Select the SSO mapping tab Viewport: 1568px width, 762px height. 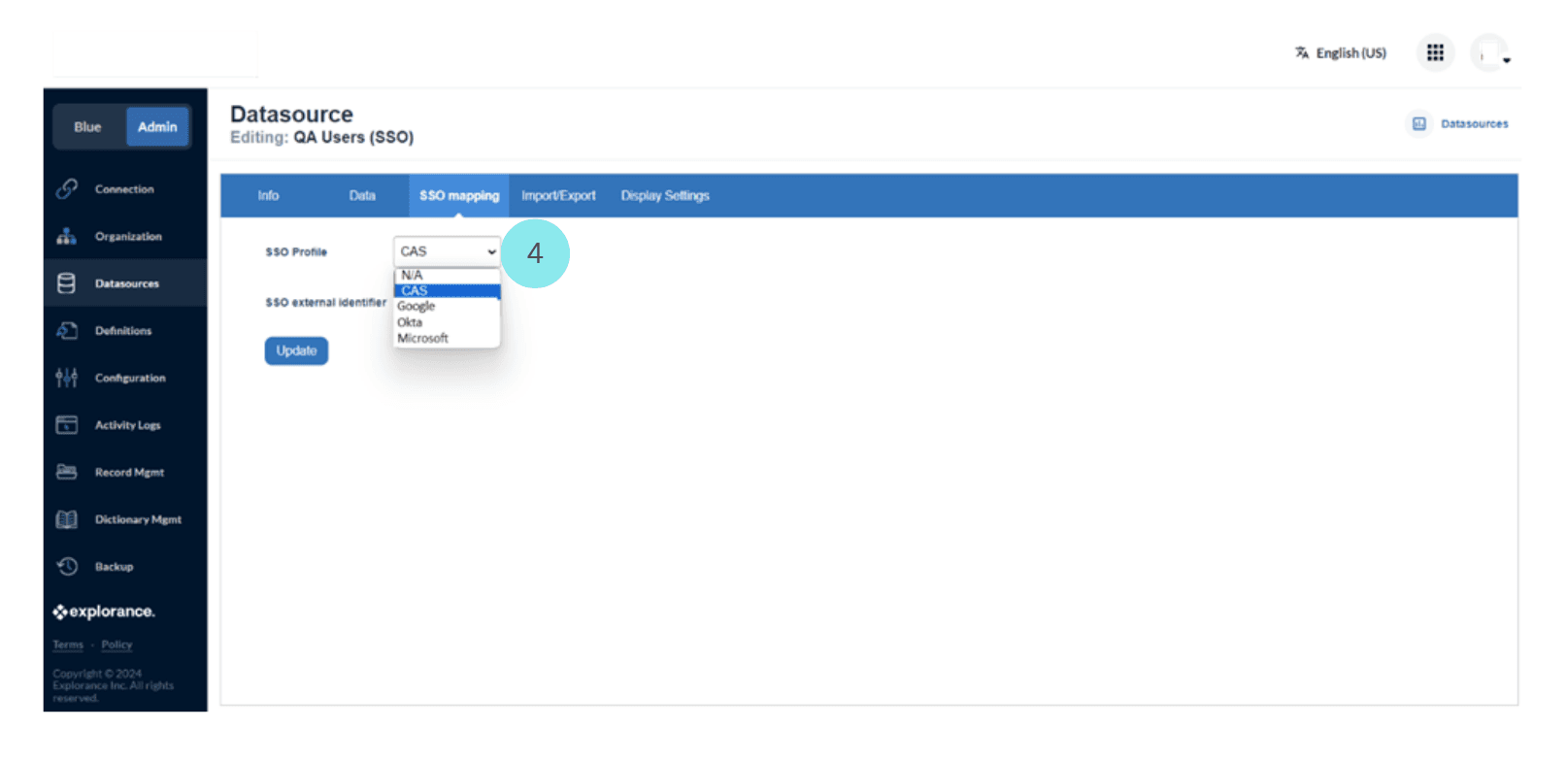point(459,196)
